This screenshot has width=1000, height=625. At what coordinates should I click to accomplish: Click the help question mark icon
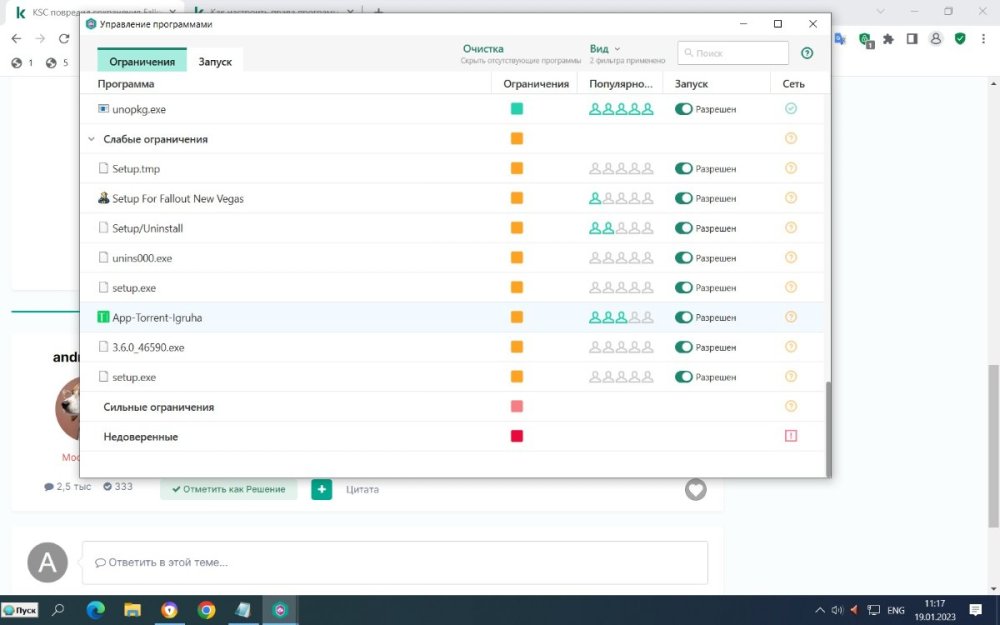coord(807,53)
